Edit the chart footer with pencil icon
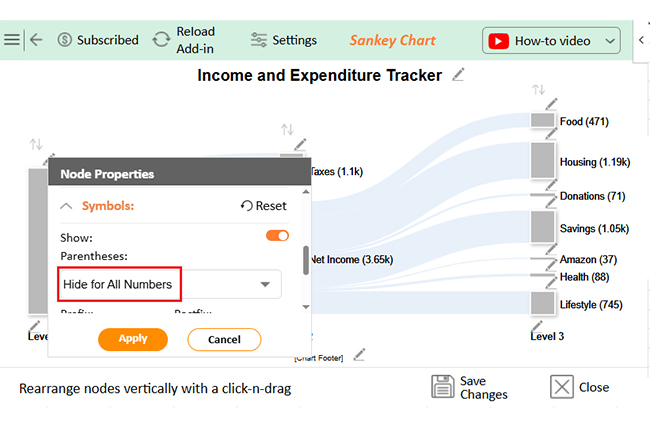 [359, 355]
